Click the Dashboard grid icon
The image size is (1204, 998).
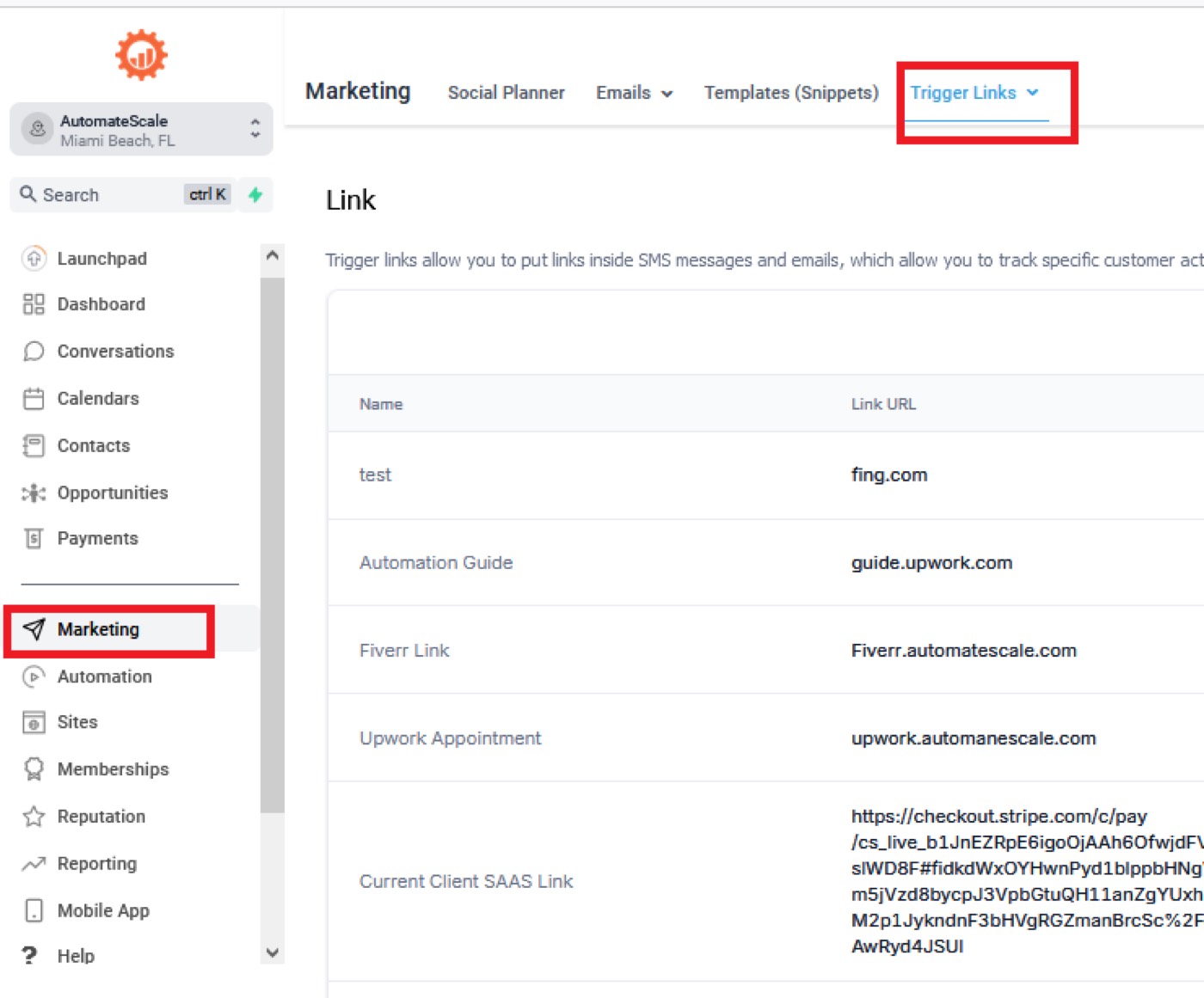[34, 304]
